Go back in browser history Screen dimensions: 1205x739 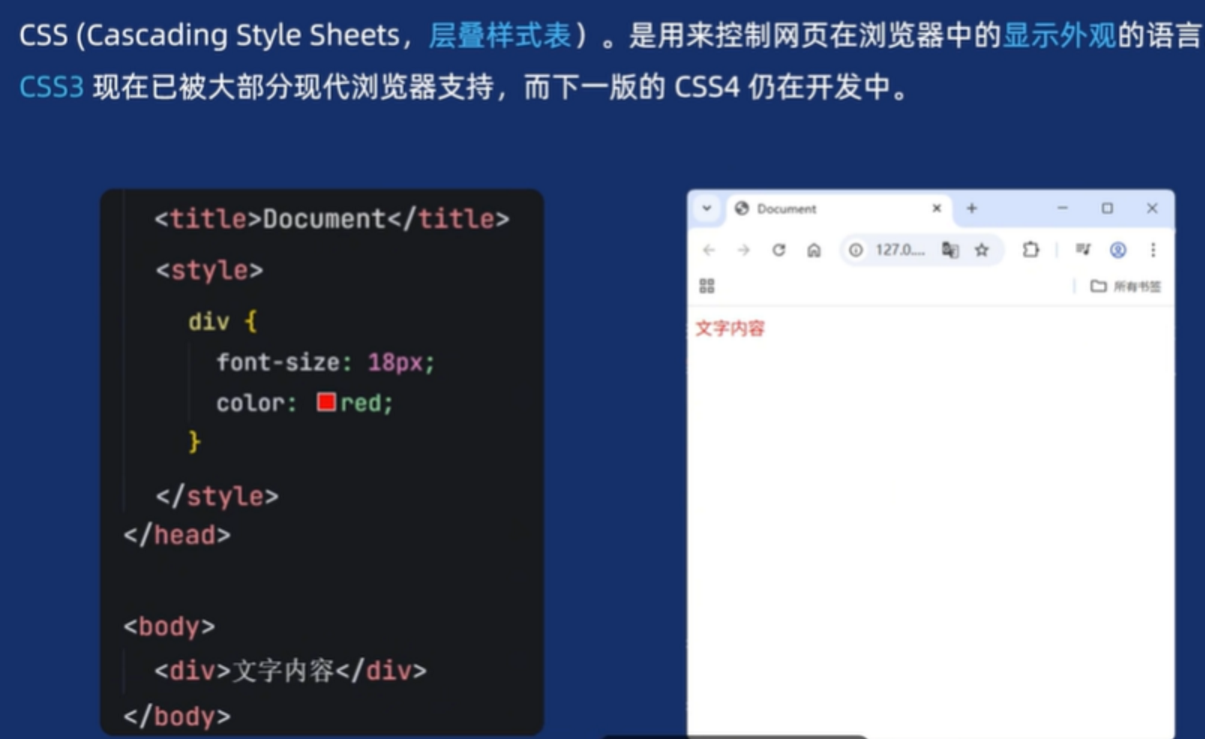(709, 250)
